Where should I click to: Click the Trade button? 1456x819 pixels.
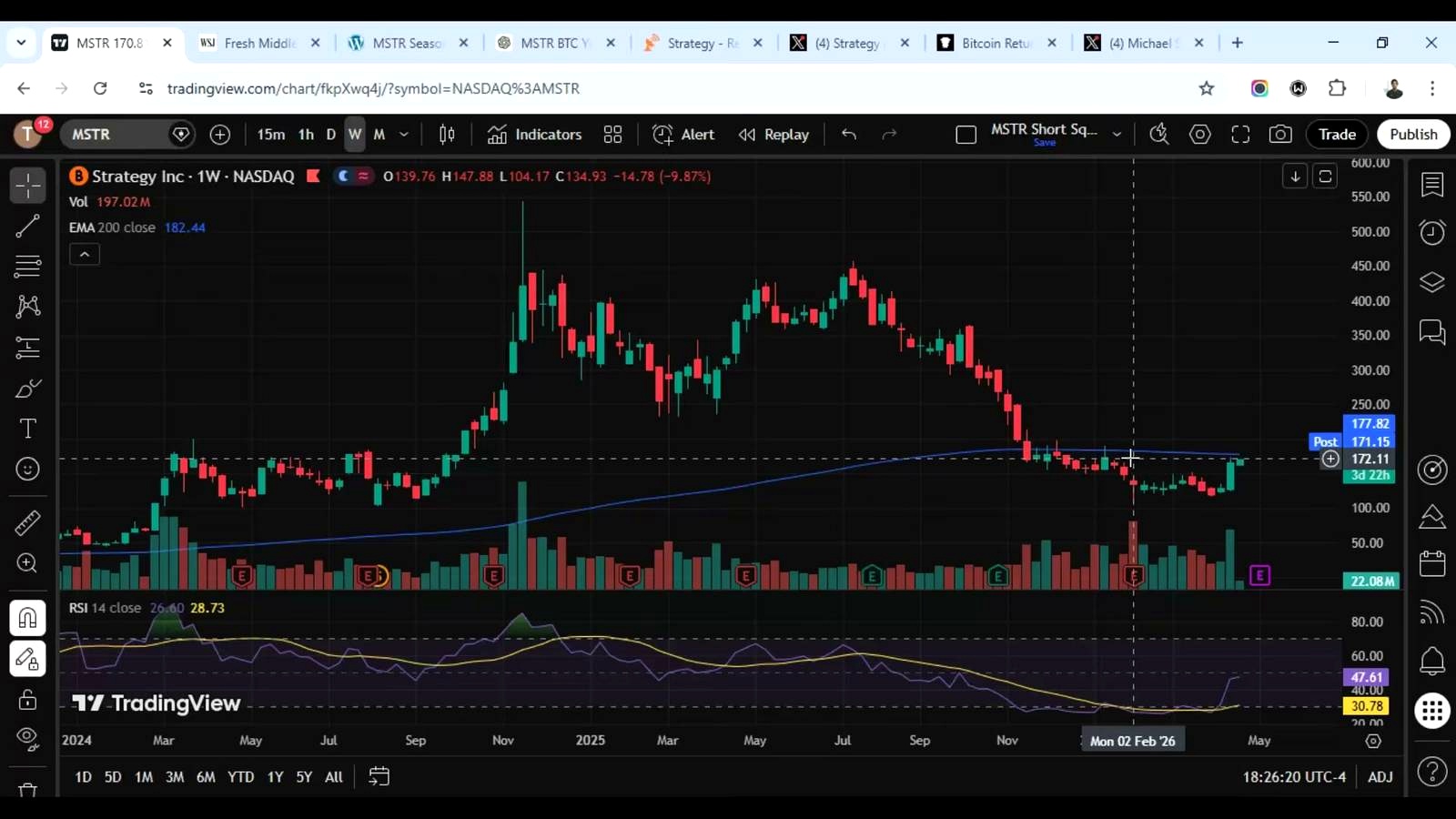(x=1338, y=135)
